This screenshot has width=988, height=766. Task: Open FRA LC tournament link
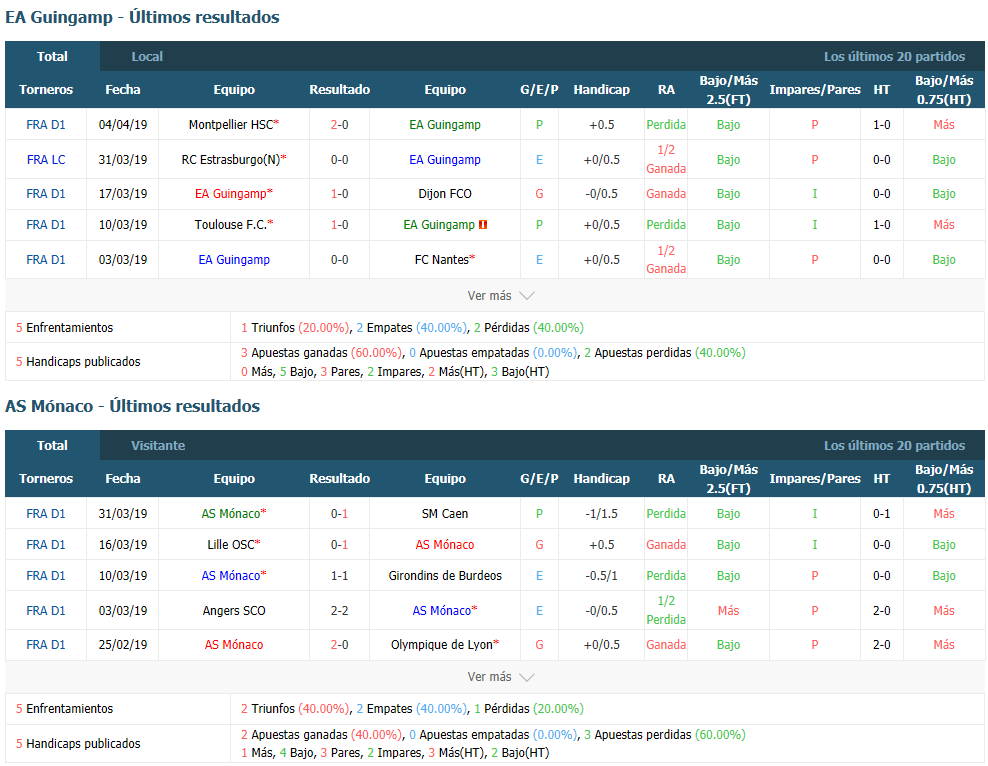pyautogui.click(x=45, y=159)
